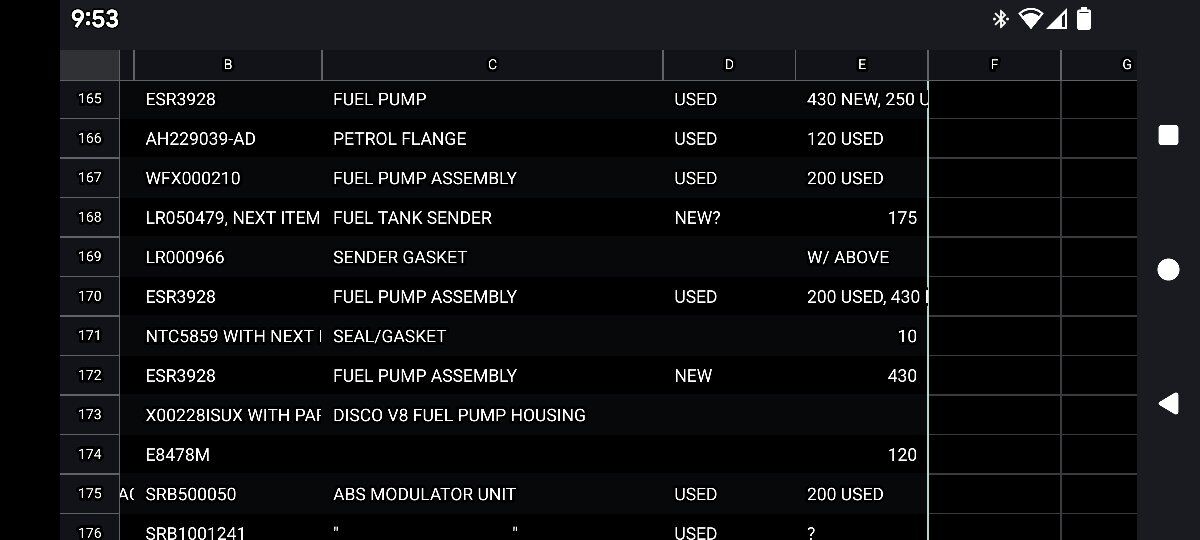Select the column C header
Viewport: 1200px width, 540px height.
[492, 65]
